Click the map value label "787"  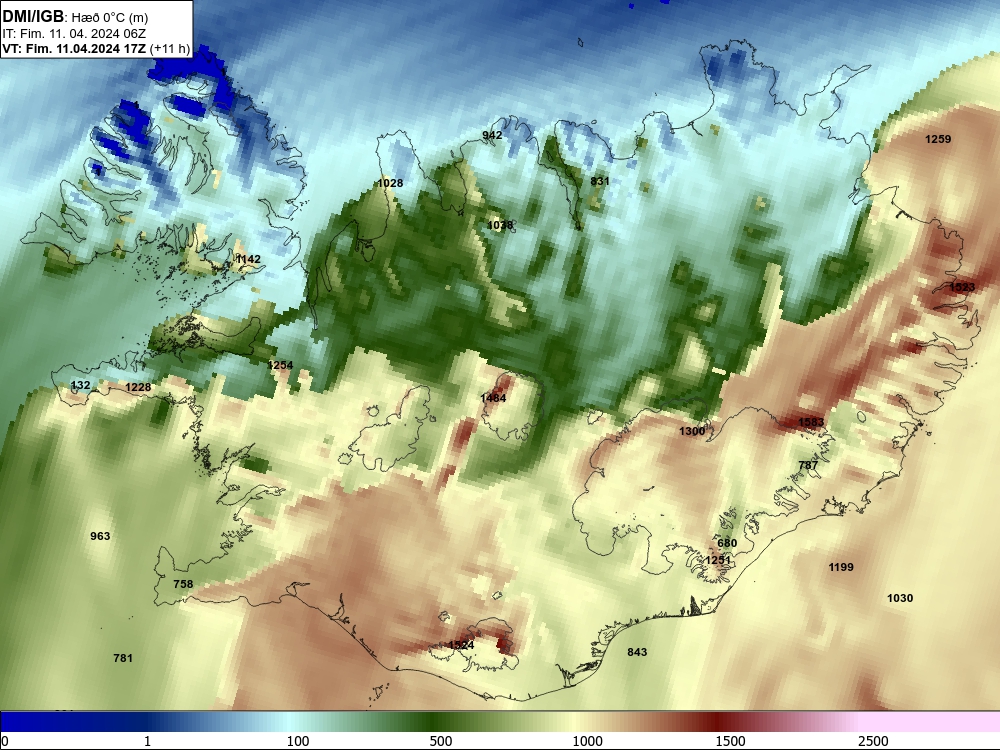pyautogui.click(x=808, y=465)
